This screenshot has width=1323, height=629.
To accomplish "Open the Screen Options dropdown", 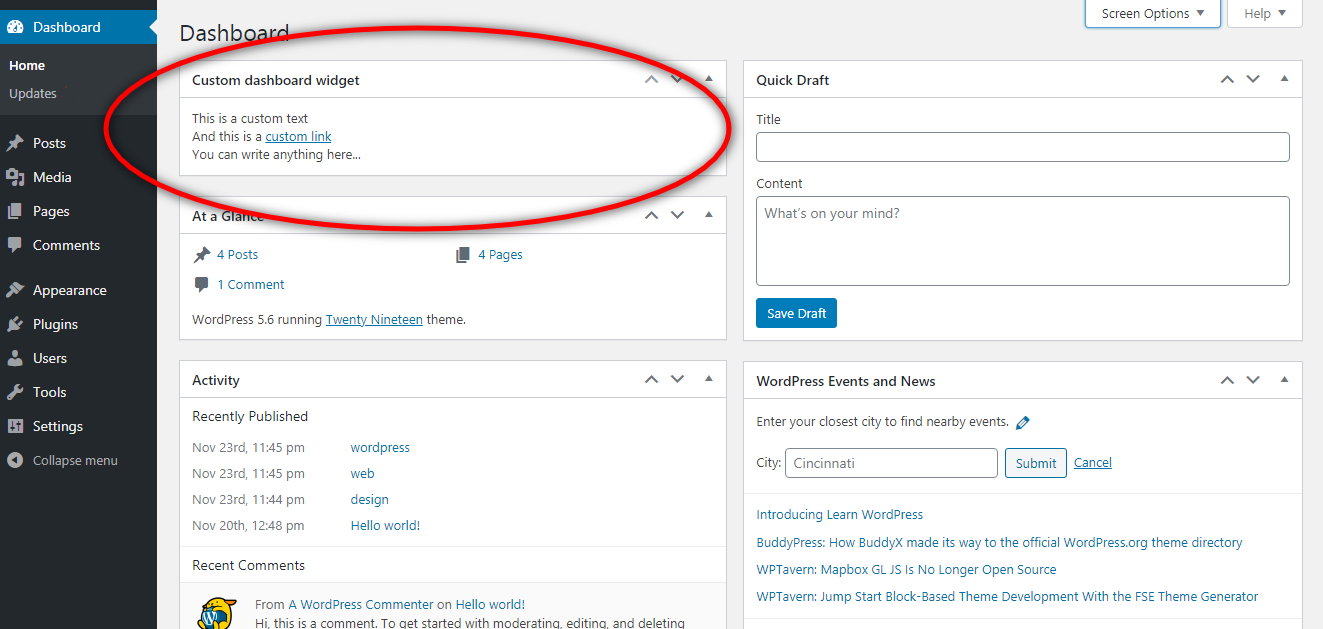I will (1153, 13).
